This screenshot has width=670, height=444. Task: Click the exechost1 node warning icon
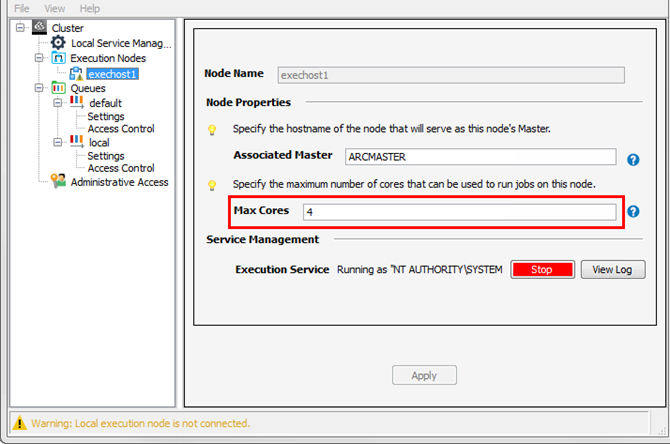pos(76,74)
